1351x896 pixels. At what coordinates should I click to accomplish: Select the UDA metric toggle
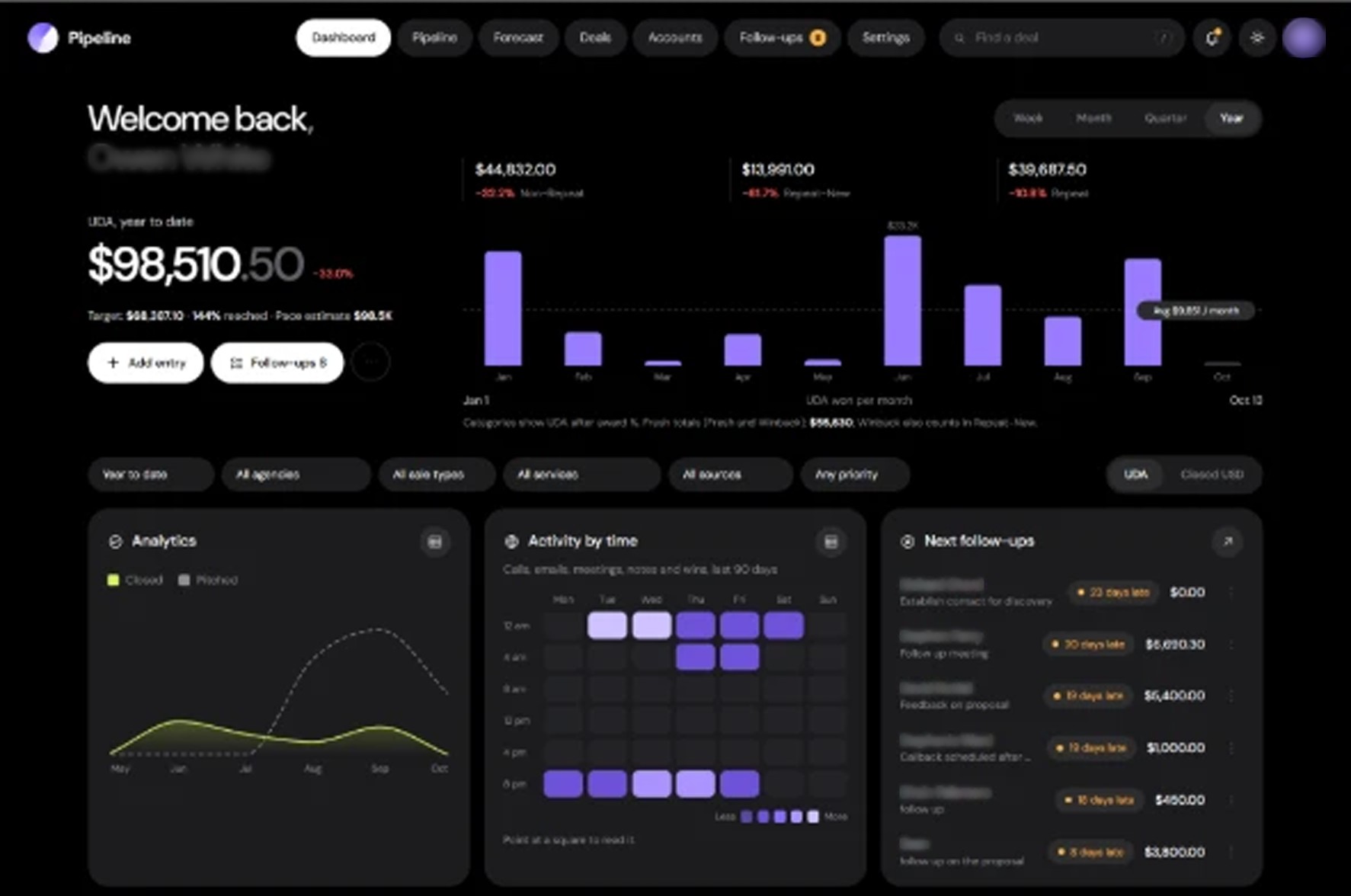coord(1135,474)
